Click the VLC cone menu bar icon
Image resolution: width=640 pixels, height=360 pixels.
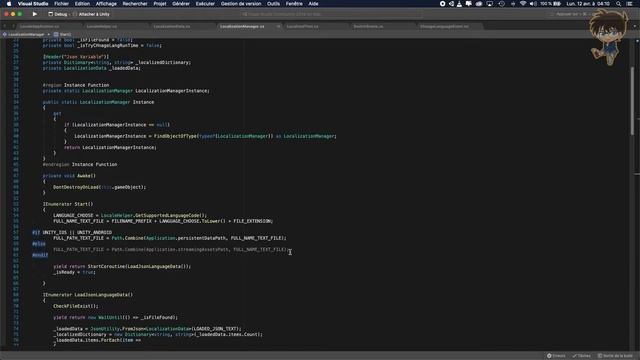[x=460, y=4]
